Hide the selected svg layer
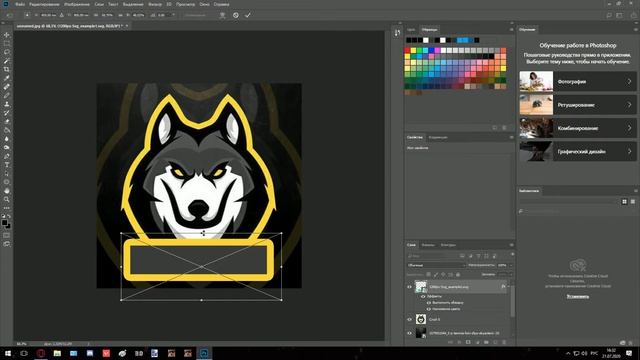 (409, 287)
